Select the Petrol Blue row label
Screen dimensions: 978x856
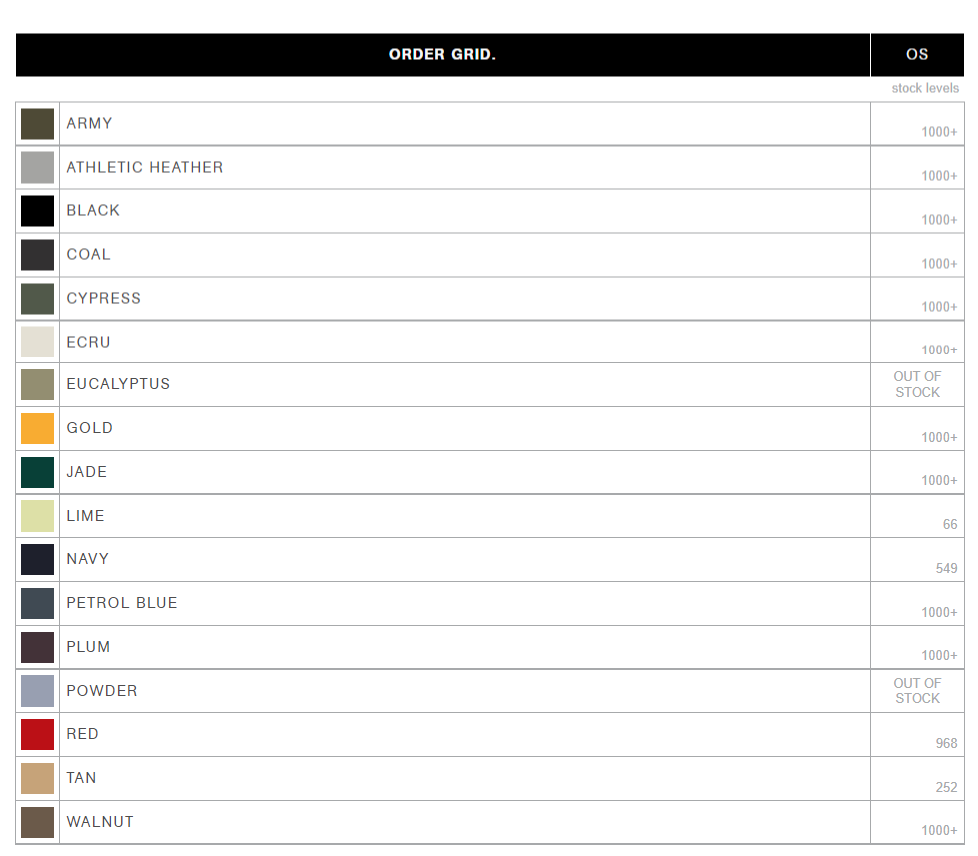click(x=122, y=603)
